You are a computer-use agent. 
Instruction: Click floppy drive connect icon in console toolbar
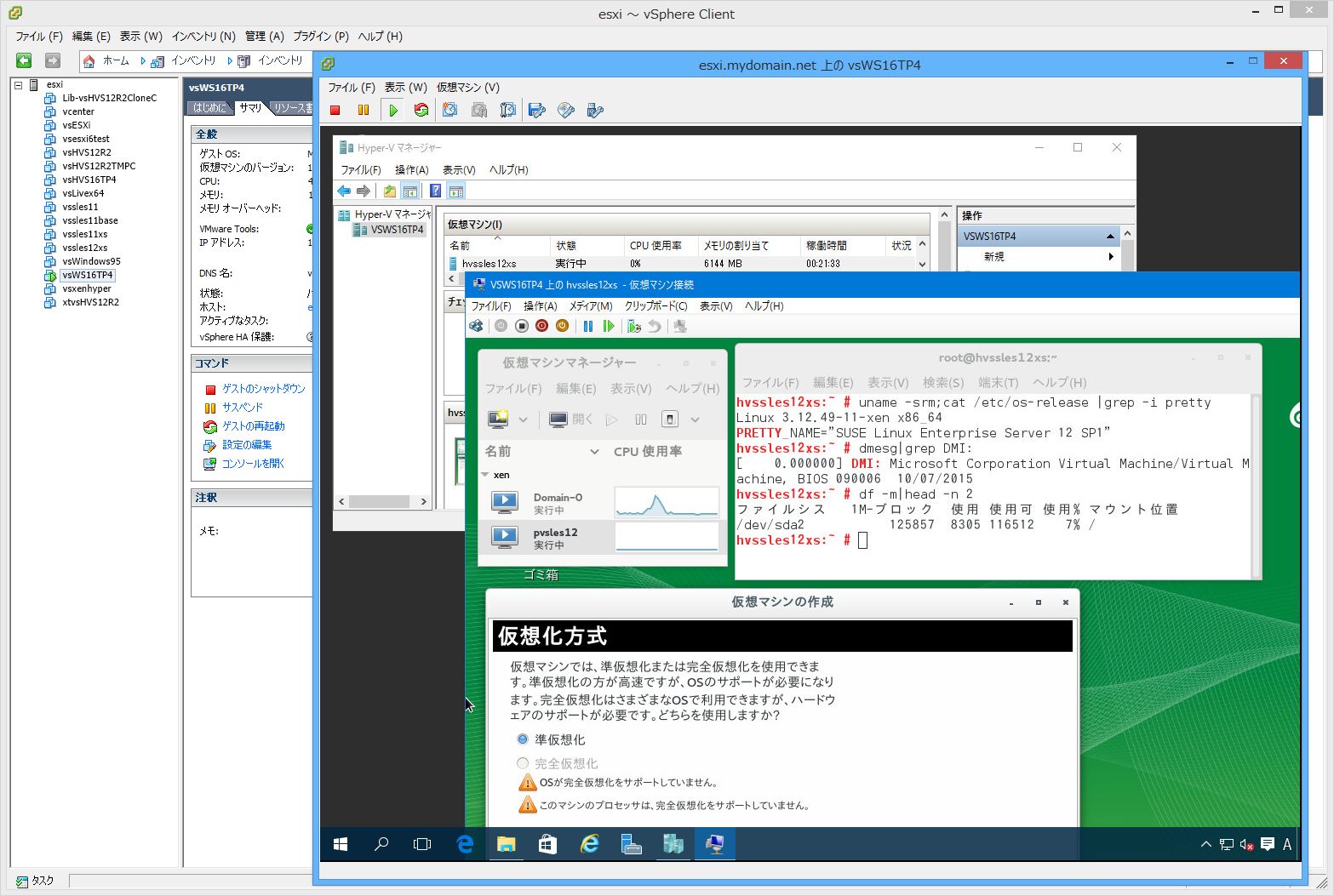tap(537, 110)
